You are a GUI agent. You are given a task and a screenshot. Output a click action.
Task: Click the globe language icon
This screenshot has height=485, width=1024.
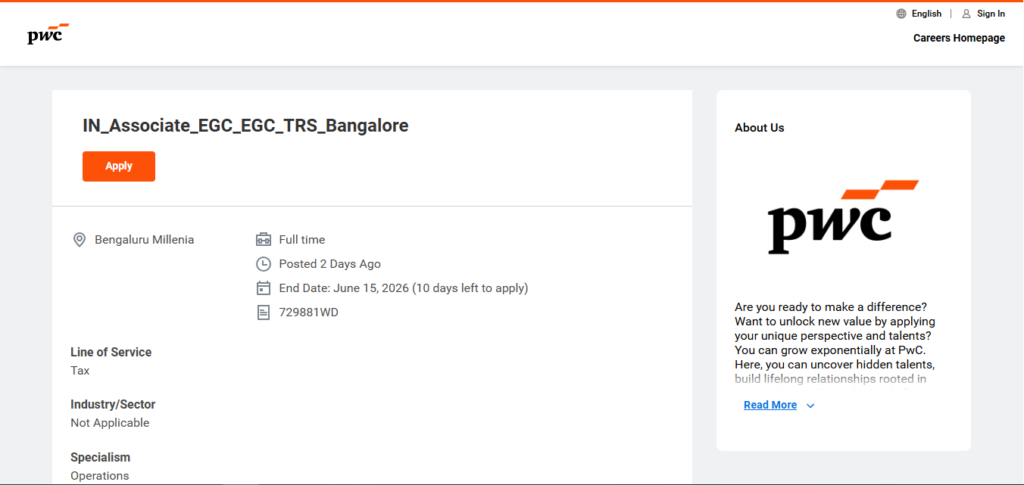pos(901,14)
